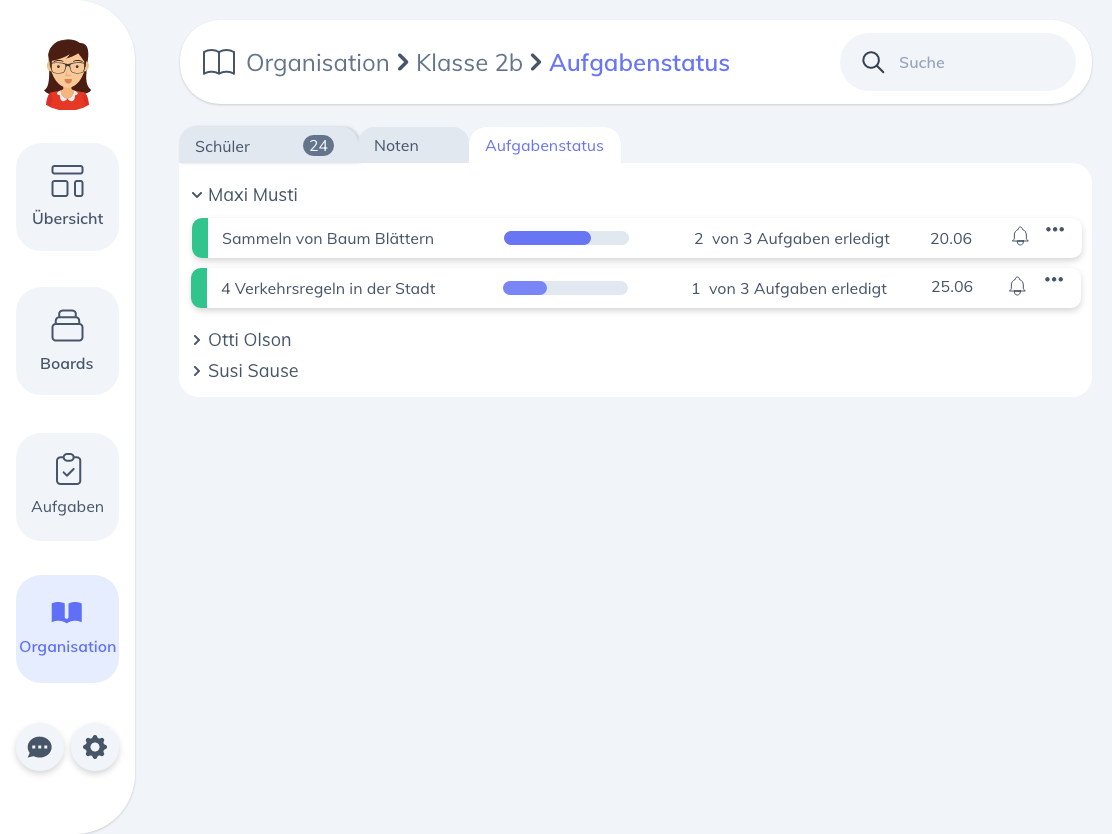The image size is (1112, 834).
Task: Open more options for Sammeln von Baum Blättern
Action: point(1055,229)
